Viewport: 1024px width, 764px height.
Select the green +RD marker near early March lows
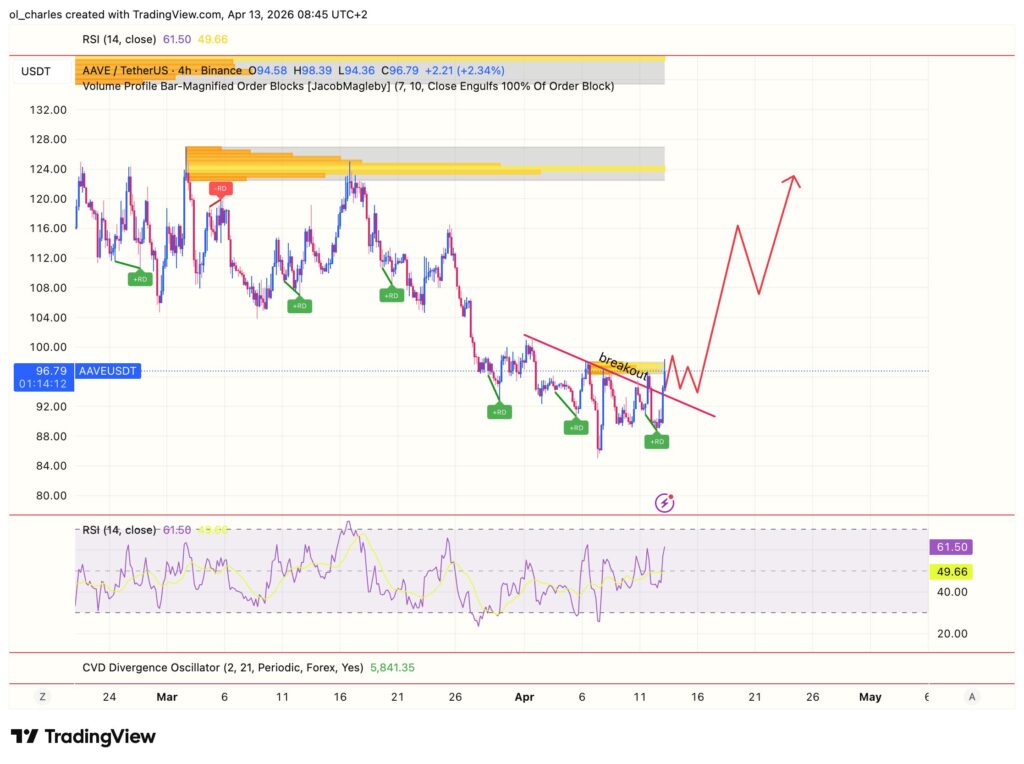(139, 279)
